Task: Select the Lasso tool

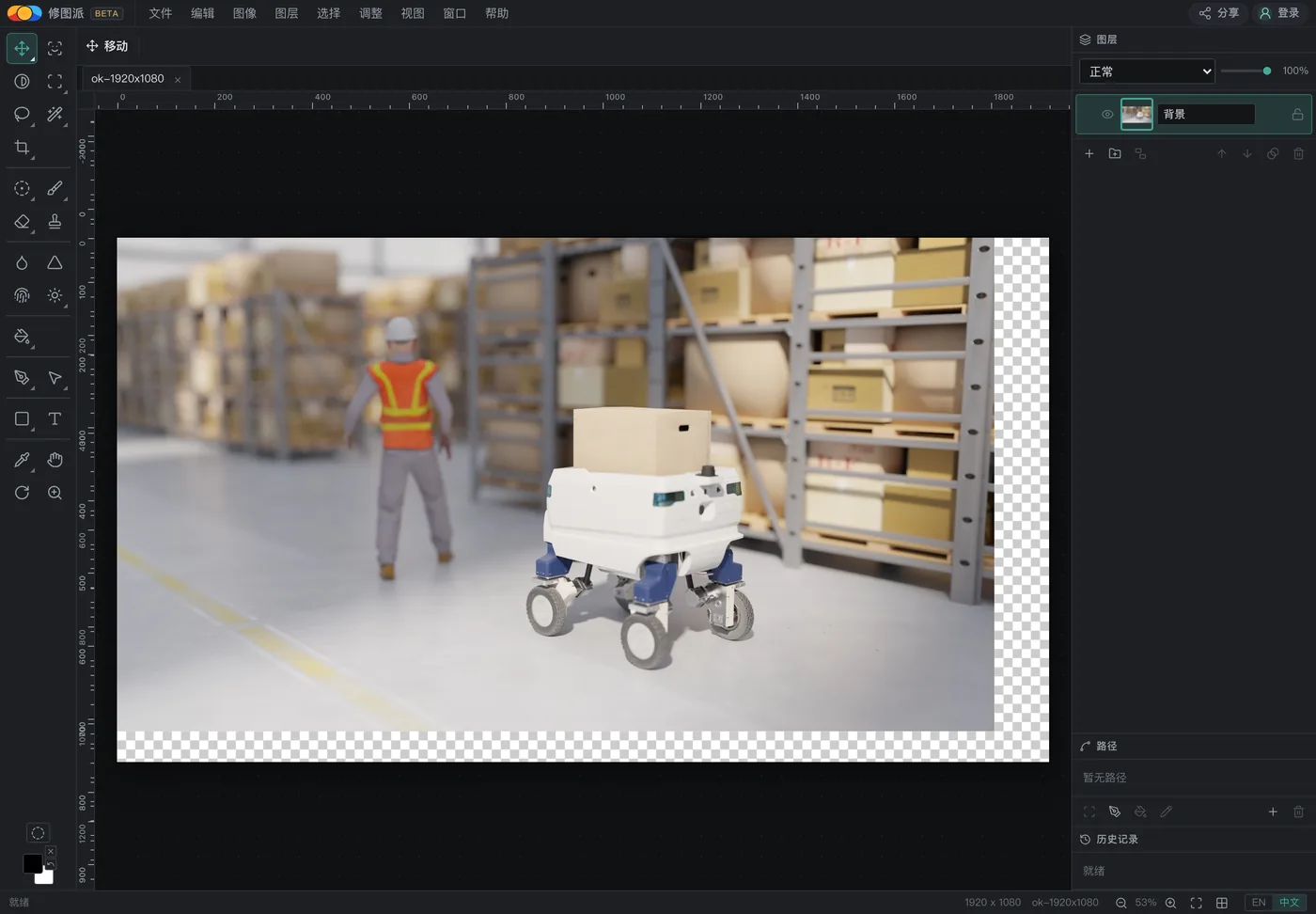Action: (x=22, y=115)
